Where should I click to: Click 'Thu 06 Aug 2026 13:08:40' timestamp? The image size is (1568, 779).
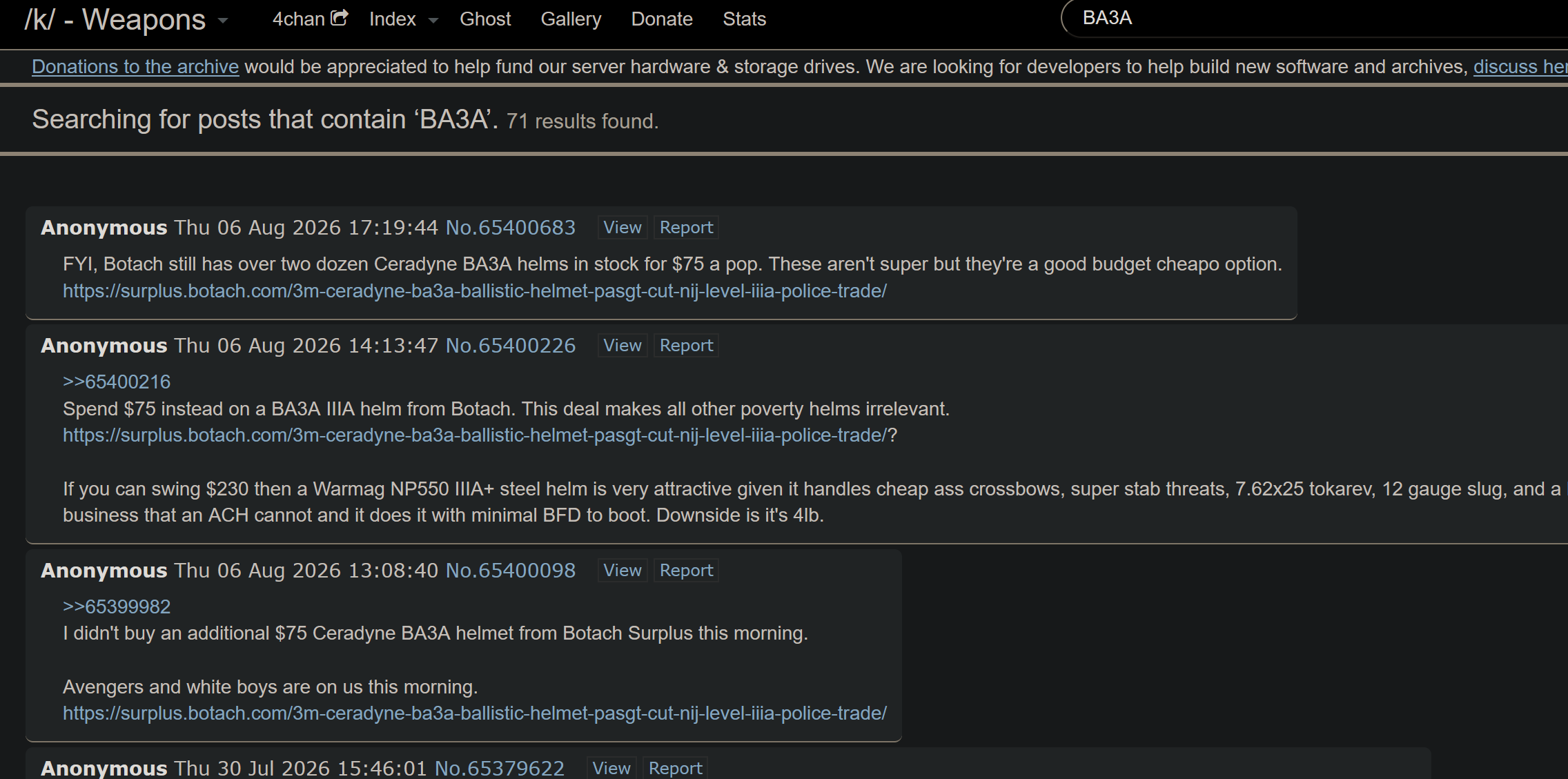click(x=306, y=570)
